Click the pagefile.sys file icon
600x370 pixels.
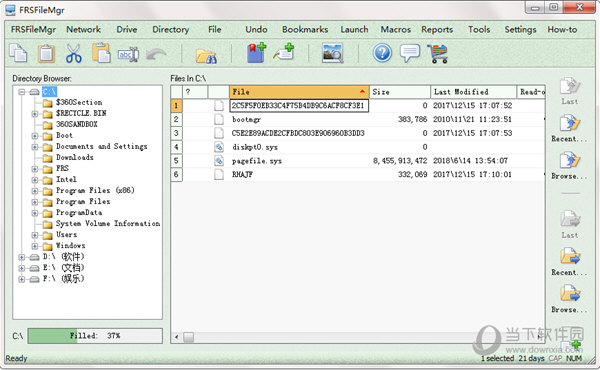tap(219, 161)
